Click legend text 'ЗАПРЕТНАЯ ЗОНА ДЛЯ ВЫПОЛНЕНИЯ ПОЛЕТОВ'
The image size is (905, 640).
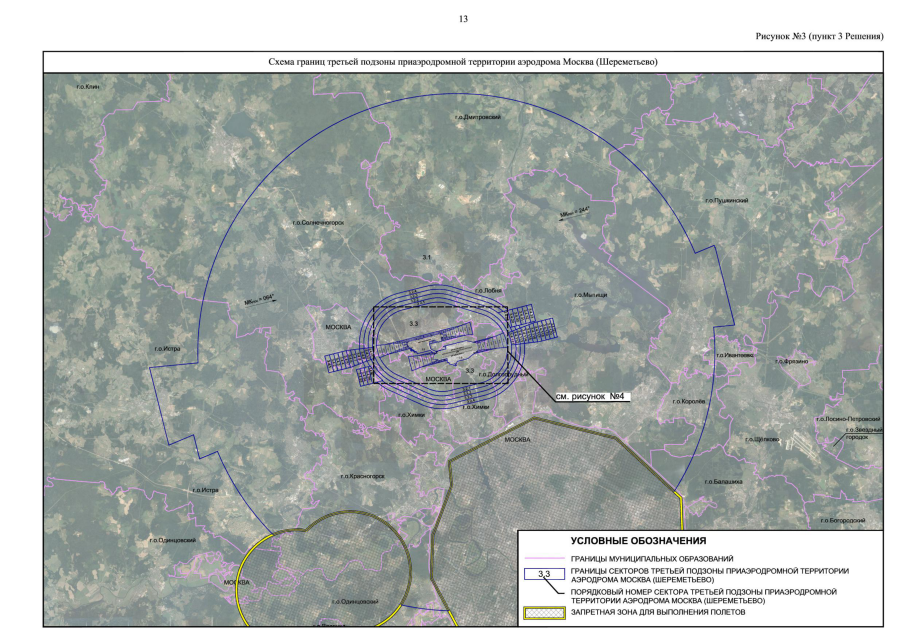coord(657,612)
